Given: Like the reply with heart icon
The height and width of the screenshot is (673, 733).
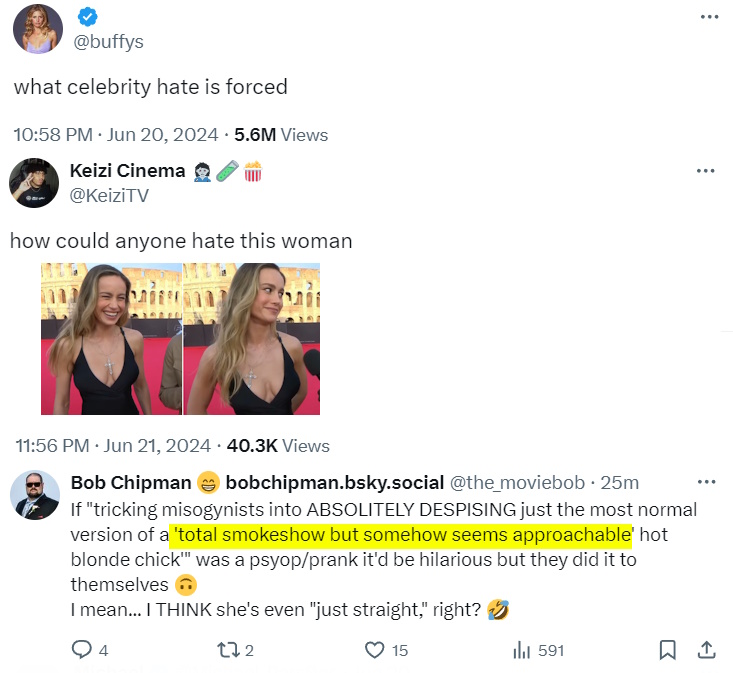Looking at the screenshot, I should pyautogui.click(x=375, y=650).
